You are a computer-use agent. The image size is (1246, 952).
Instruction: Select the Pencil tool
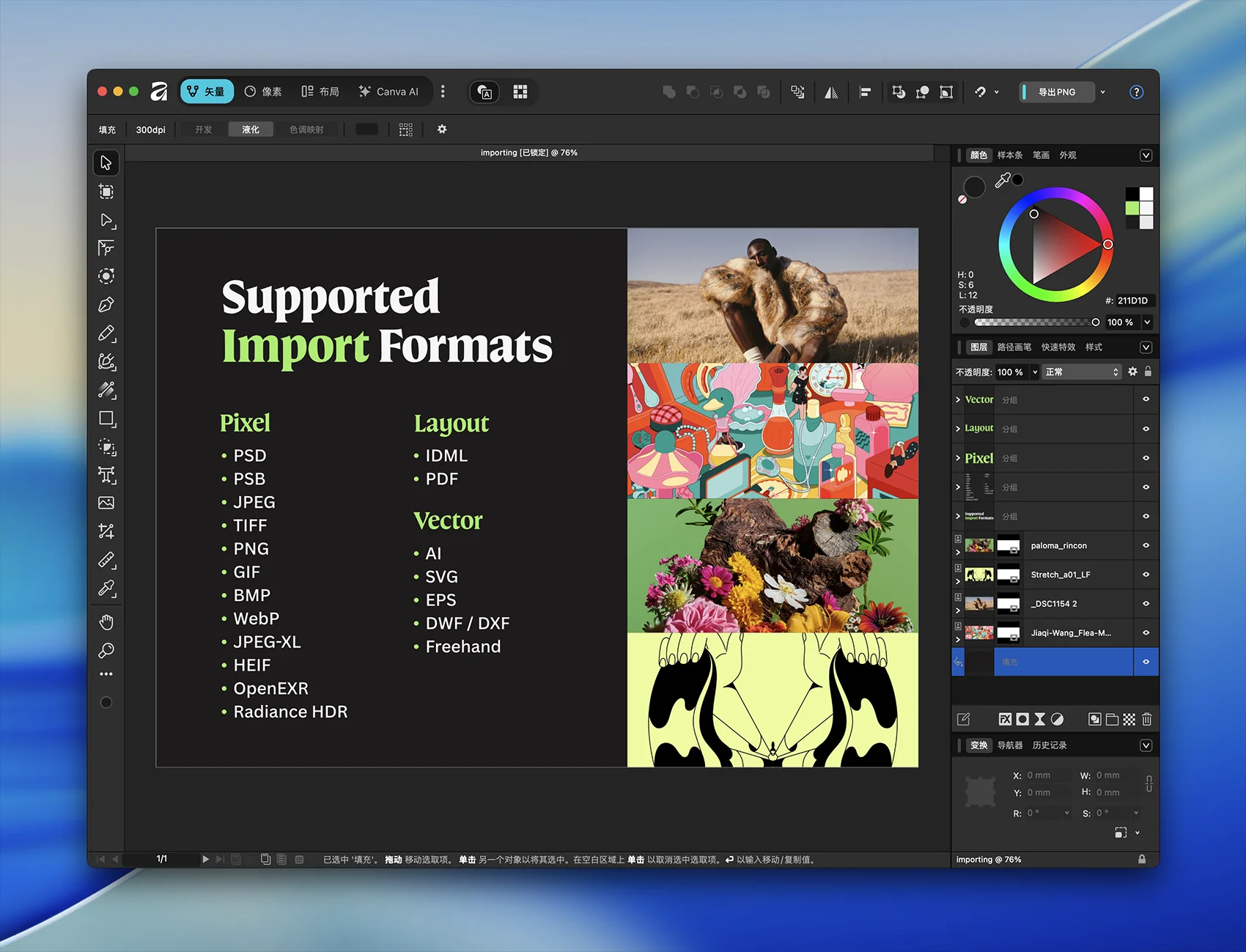click(106, 333)
